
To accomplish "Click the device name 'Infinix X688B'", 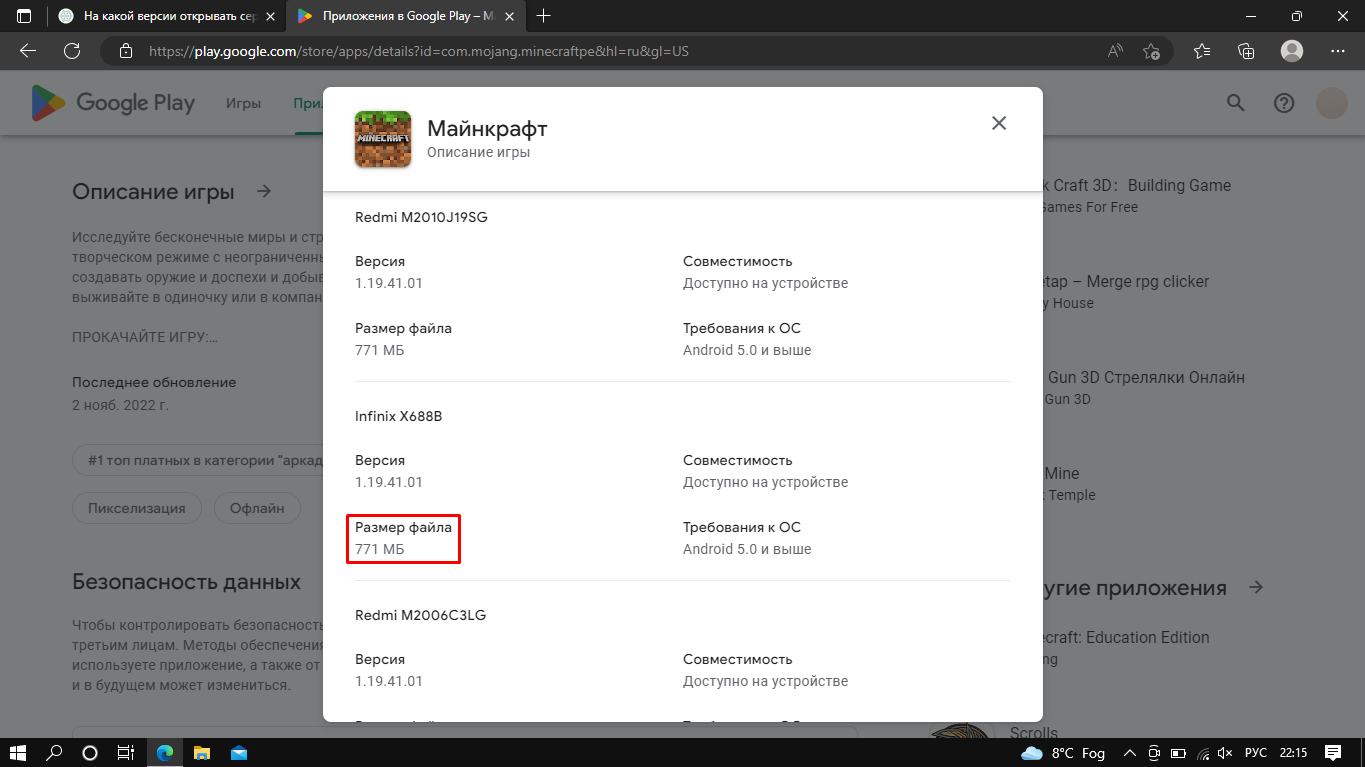I will click(398, 416).
